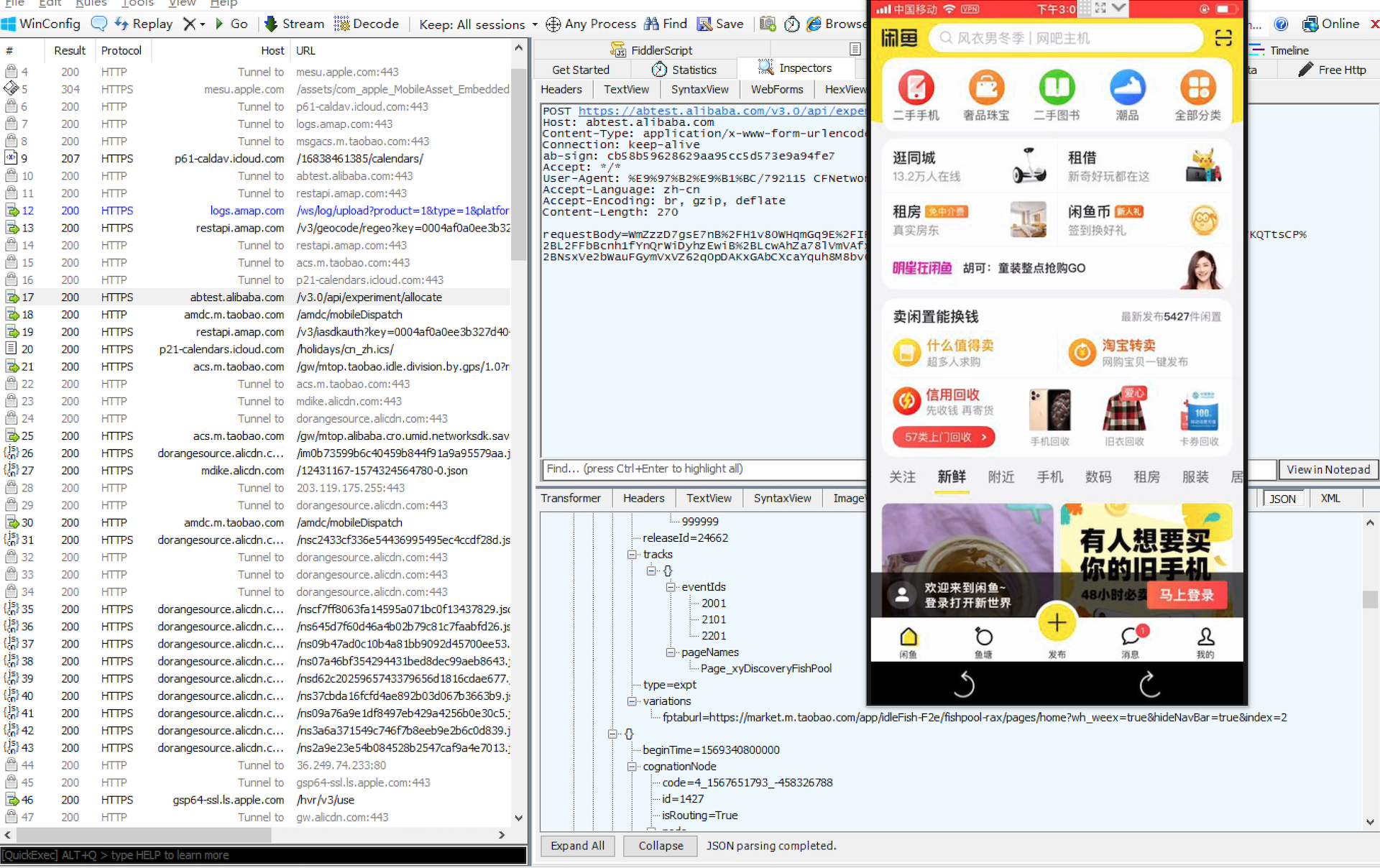Viewport: 1380px width, 868px height.
Task: Select session 17 abtest.alibaba.com row
Action: point(256,297)
